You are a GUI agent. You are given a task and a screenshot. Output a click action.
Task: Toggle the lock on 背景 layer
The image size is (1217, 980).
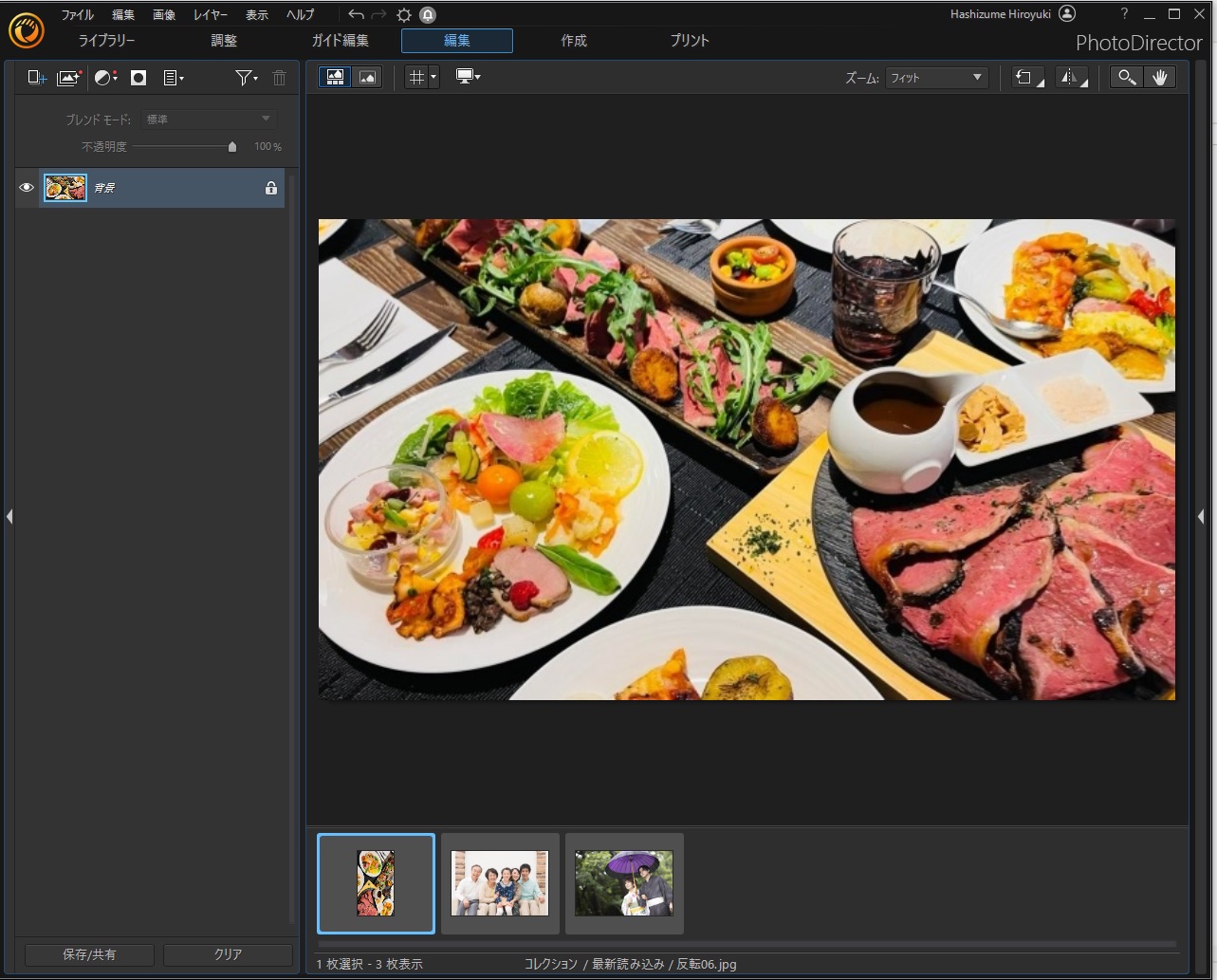[271, 188]
